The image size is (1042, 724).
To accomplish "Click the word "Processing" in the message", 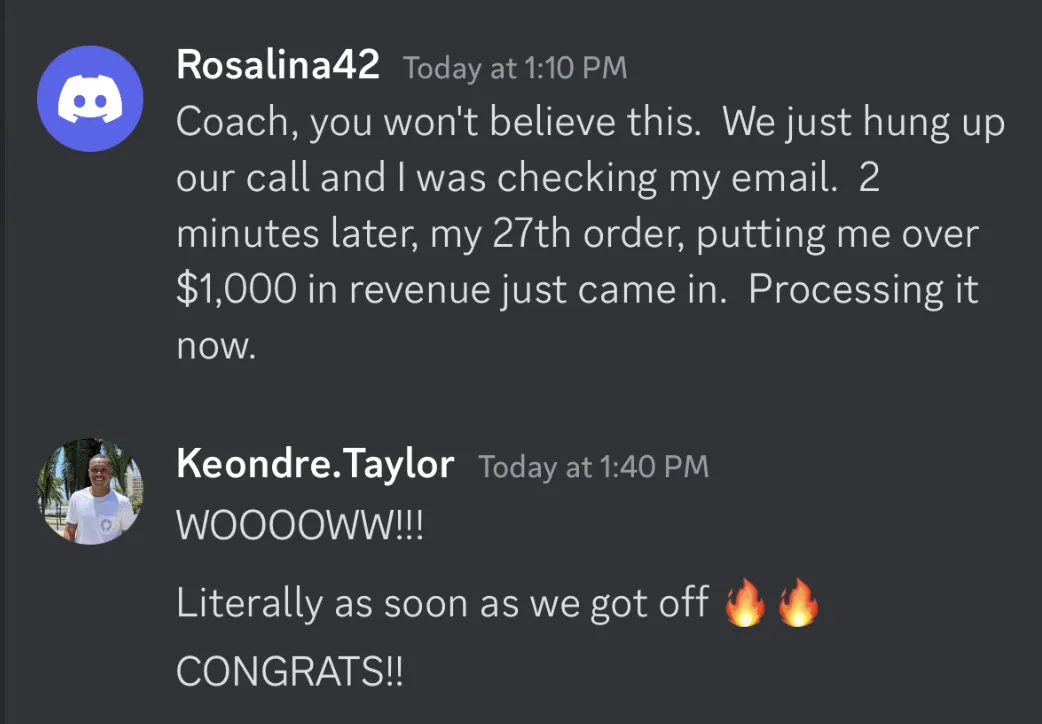I will point(839,290).
